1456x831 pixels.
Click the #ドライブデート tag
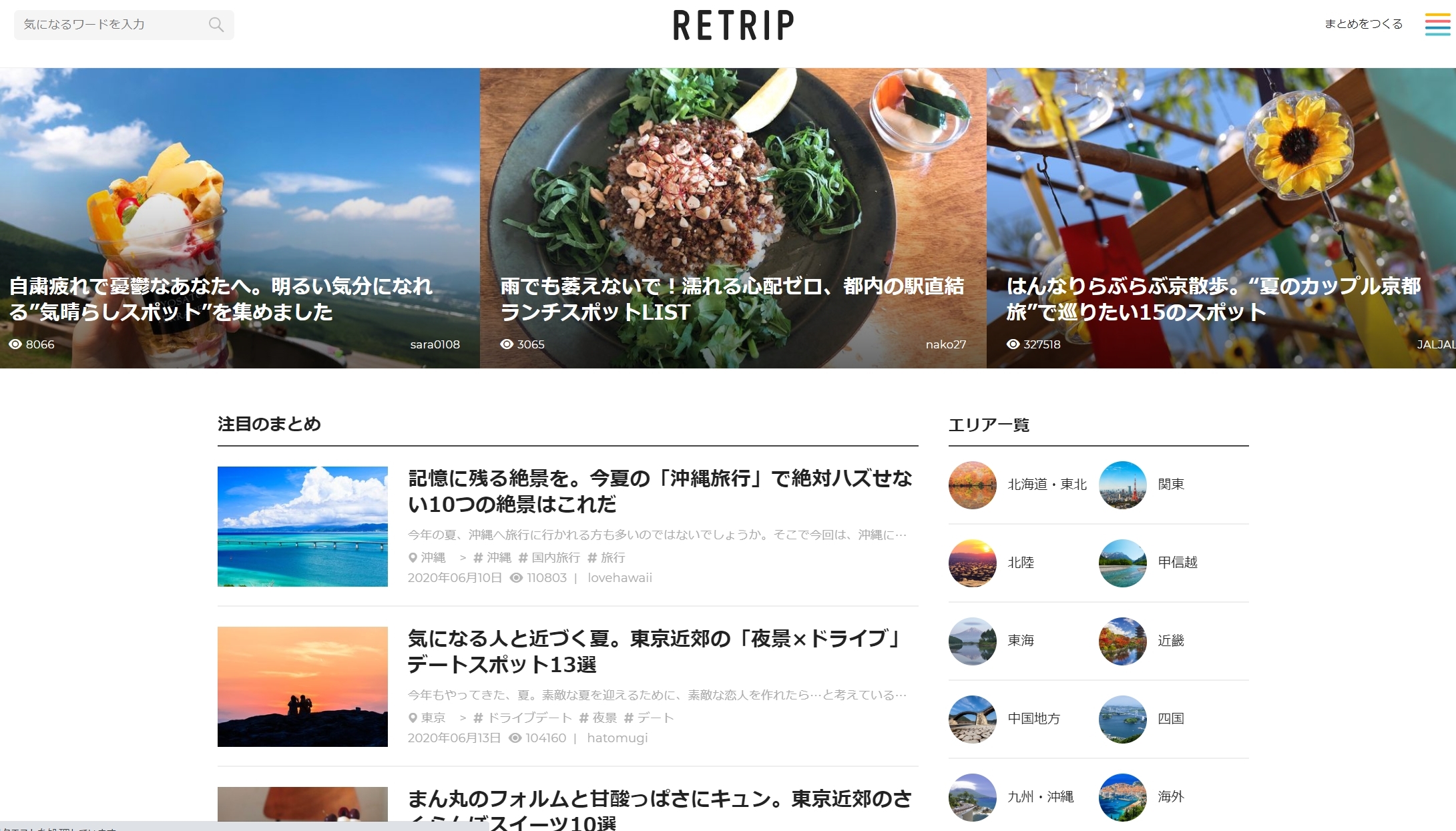(x=522, y=718)
